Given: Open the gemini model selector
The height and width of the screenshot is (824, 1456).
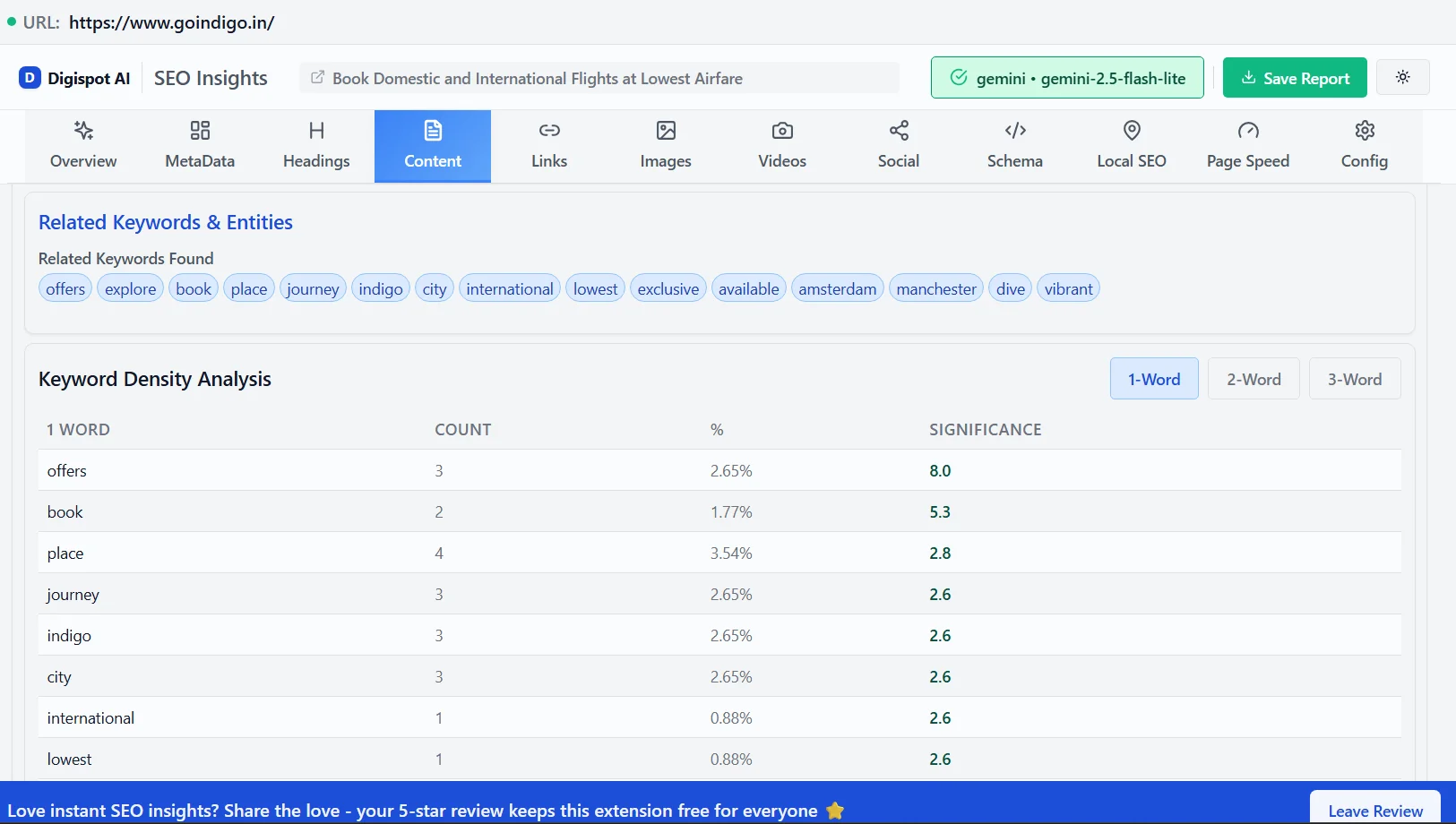Looking at the screenshot, I should pyautogui.click(x=1067, y=77).
